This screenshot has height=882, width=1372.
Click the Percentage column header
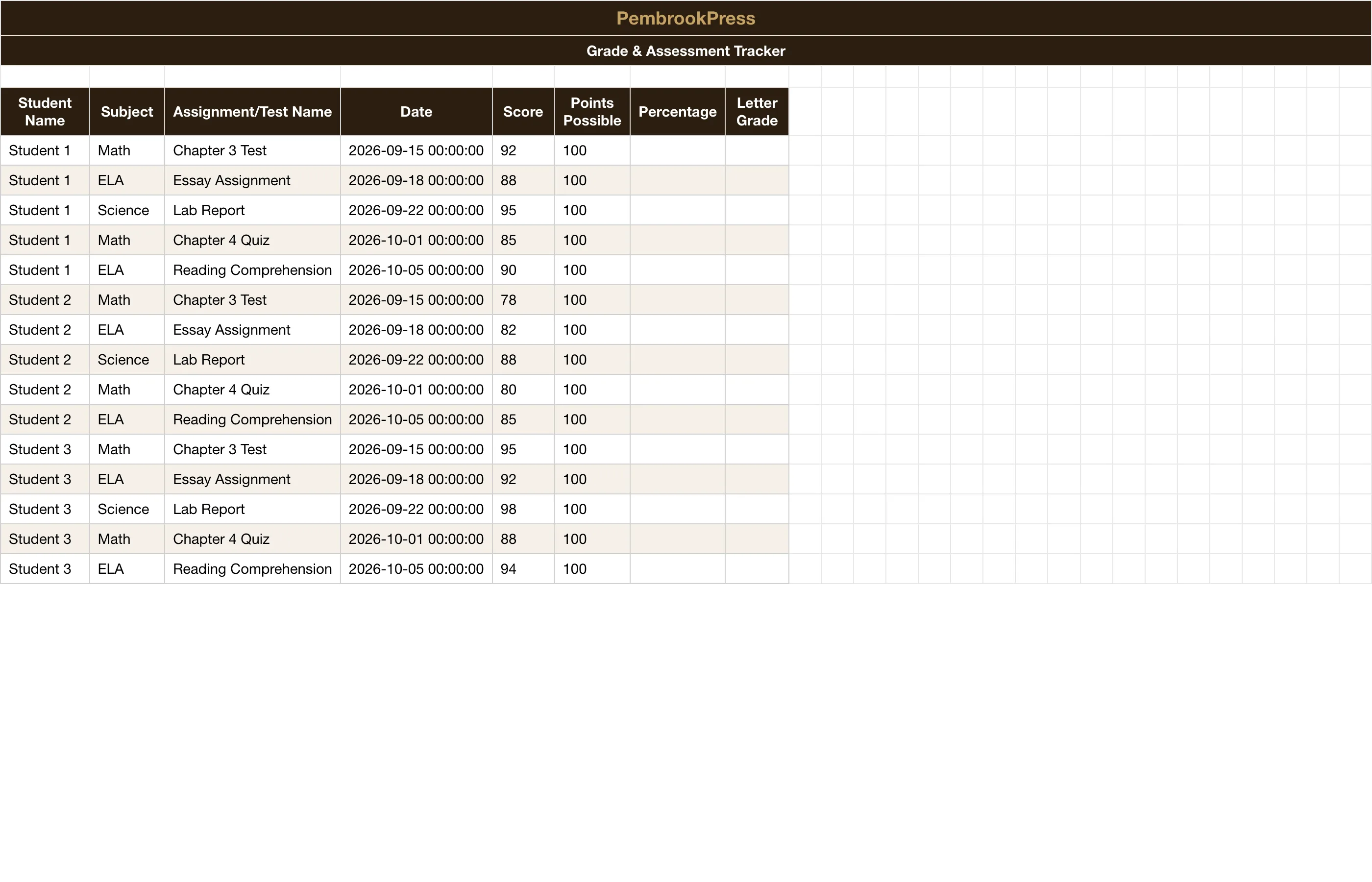tap(677, 112)
